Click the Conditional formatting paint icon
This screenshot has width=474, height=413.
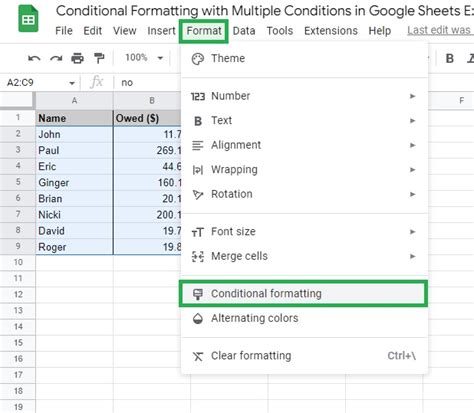coord(198,294)
